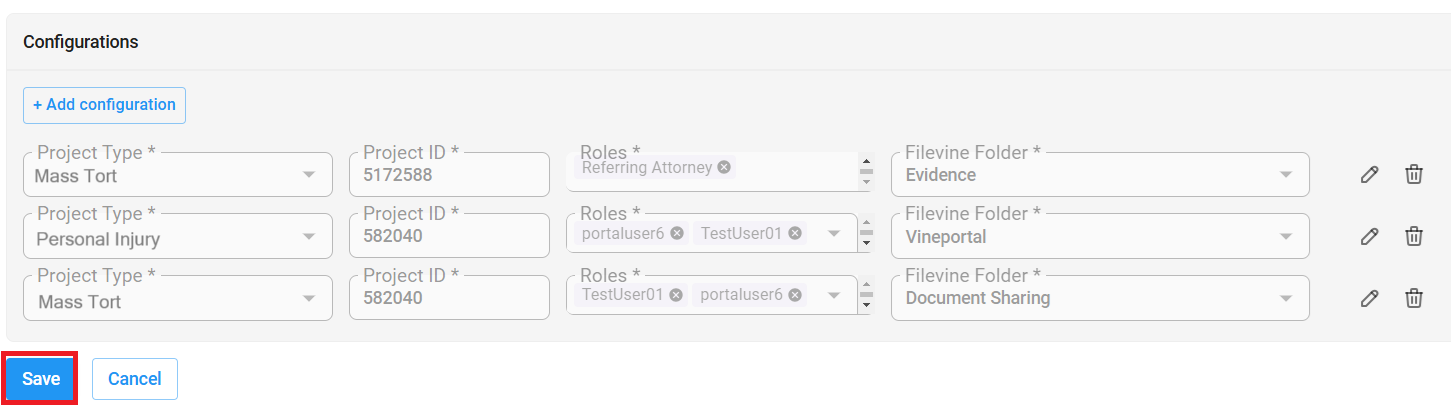Delete the Document Sharing configuration row
1451x417 pixels.
point(1414,298)
